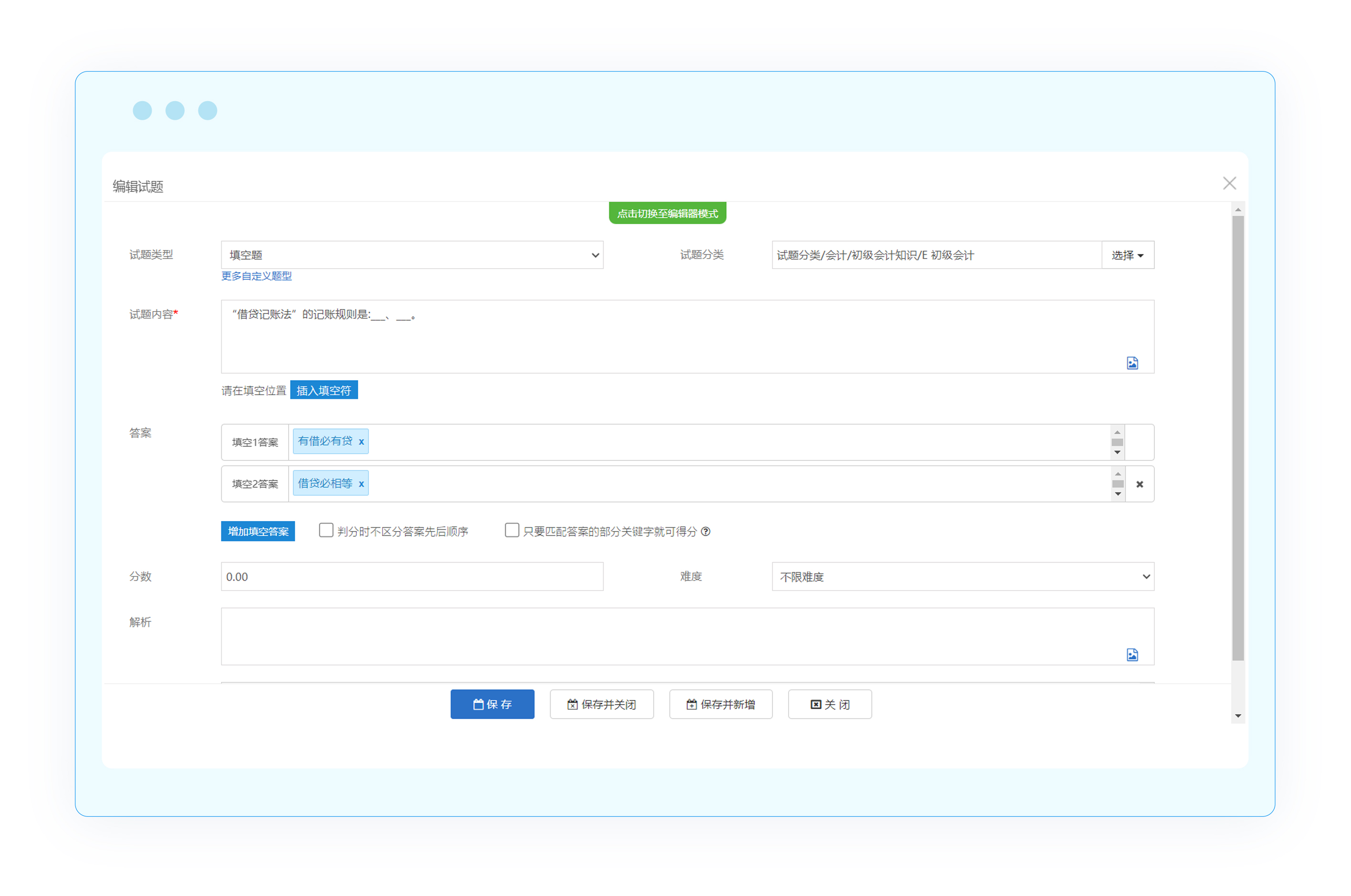
Task: Expand the 难度 dropdown showing 不限难度
Action: point(963,576)
